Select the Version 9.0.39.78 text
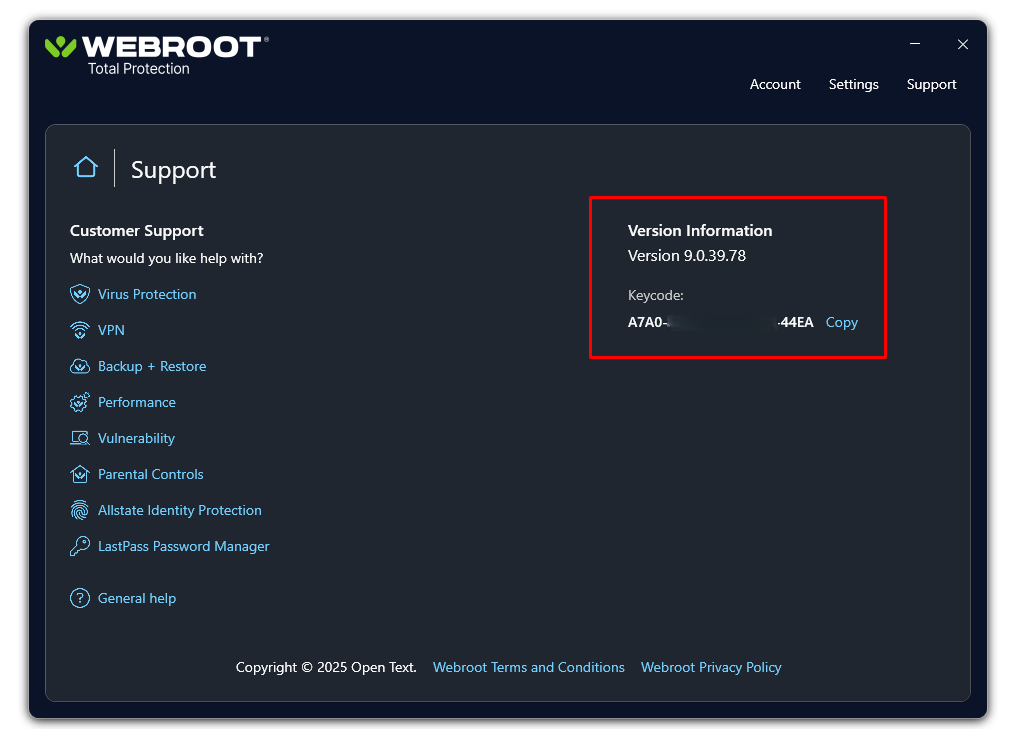Screen dimensions: 1018x746 687,256
